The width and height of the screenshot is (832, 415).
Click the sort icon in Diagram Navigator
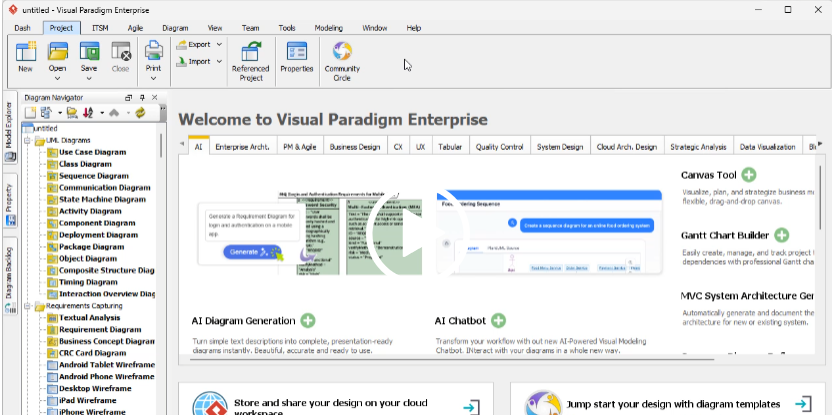[x=88, y=113]
